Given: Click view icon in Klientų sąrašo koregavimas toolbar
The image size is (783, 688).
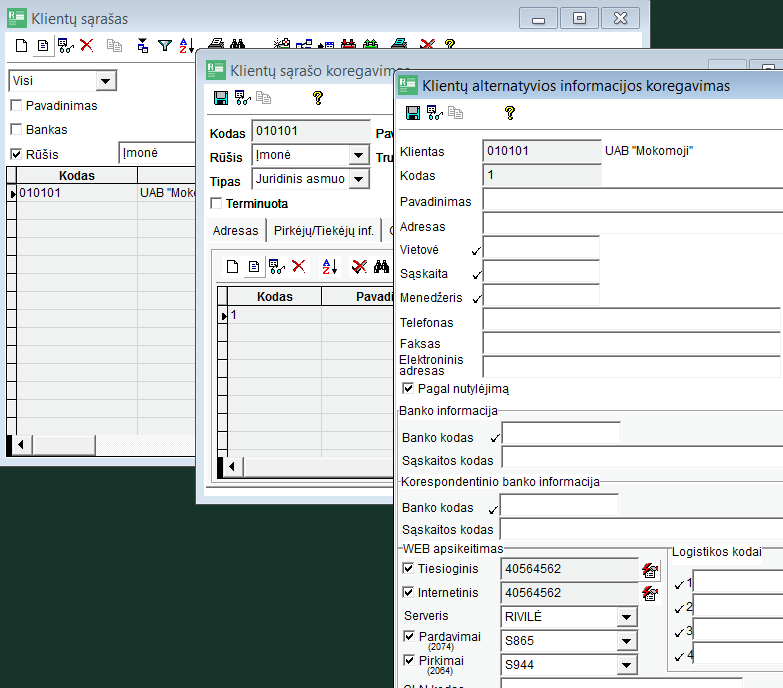Looking at the screenshot, I should coord(242,98).
